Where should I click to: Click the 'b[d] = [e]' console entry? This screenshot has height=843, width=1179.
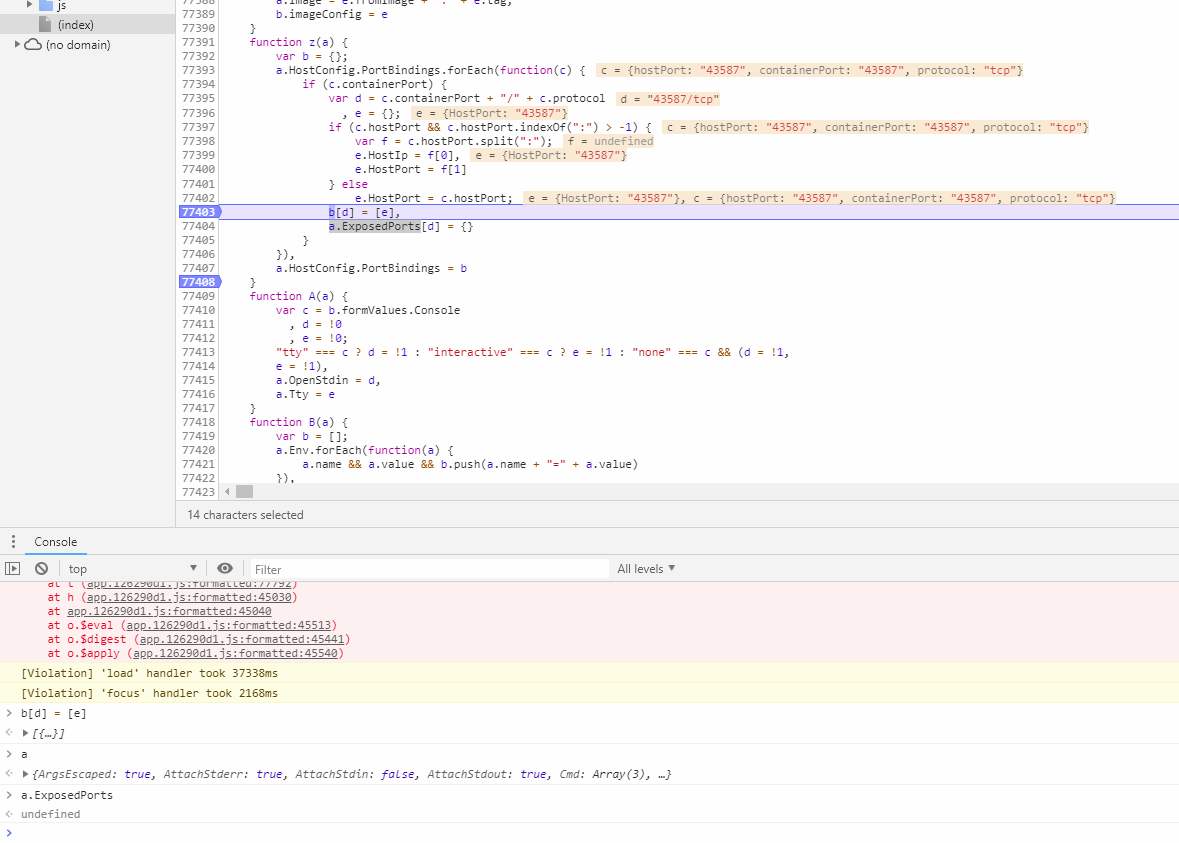[x=53, y=714]
